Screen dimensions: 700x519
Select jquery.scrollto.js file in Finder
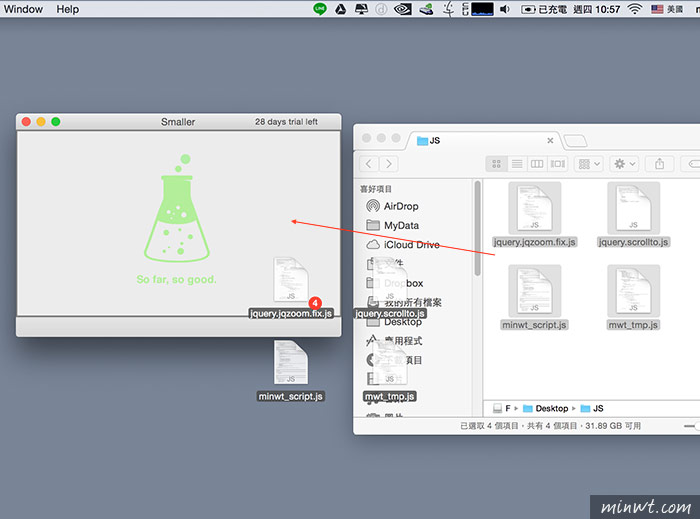coord(633,208)
